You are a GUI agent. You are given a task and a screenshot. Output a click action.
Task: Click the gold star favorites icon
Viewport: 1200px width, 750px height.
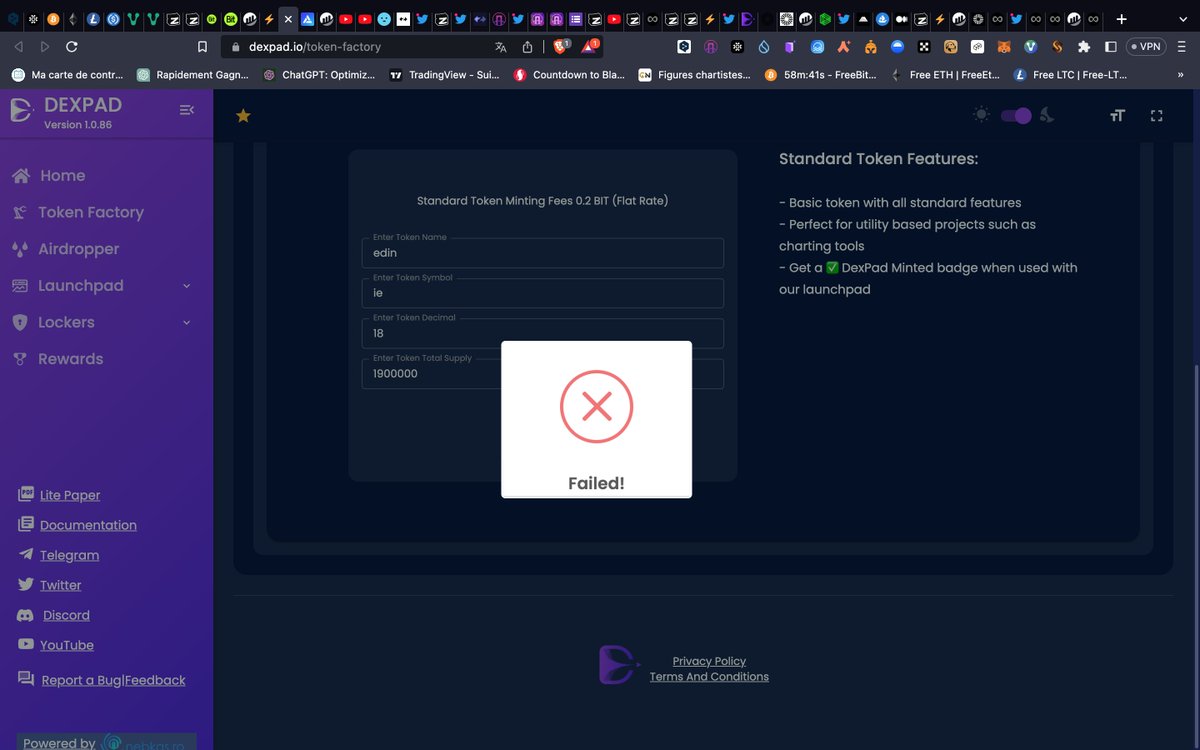coord(243,116)
